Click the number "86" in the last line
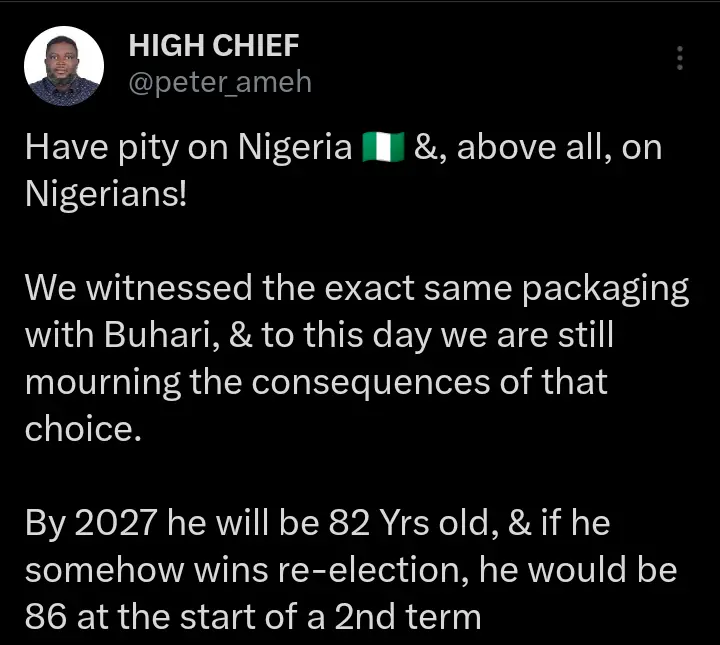This screenshot has height=645, width=720. pos(45,616)
